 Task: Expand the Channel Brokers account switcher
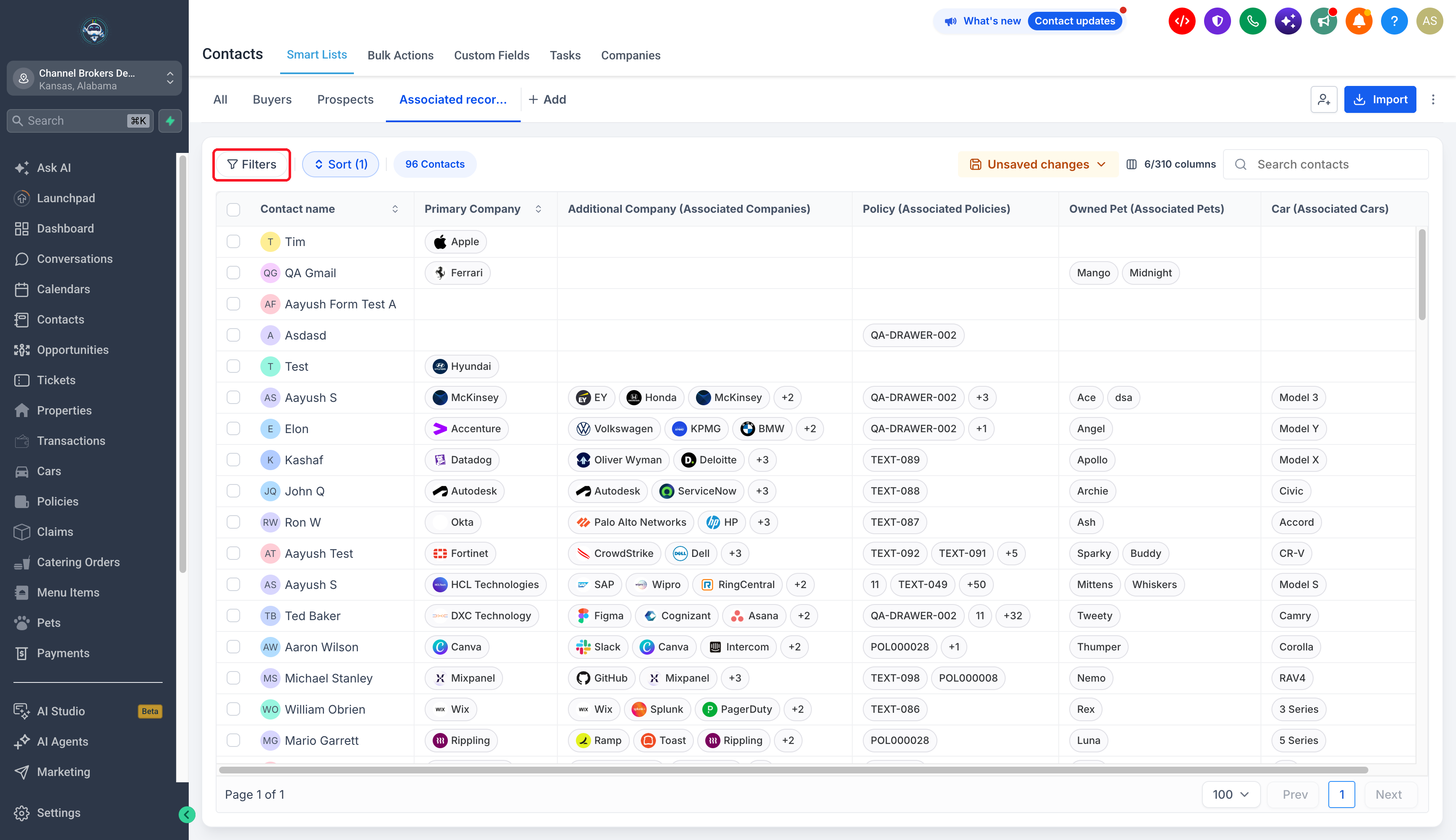tap(94, 78)
